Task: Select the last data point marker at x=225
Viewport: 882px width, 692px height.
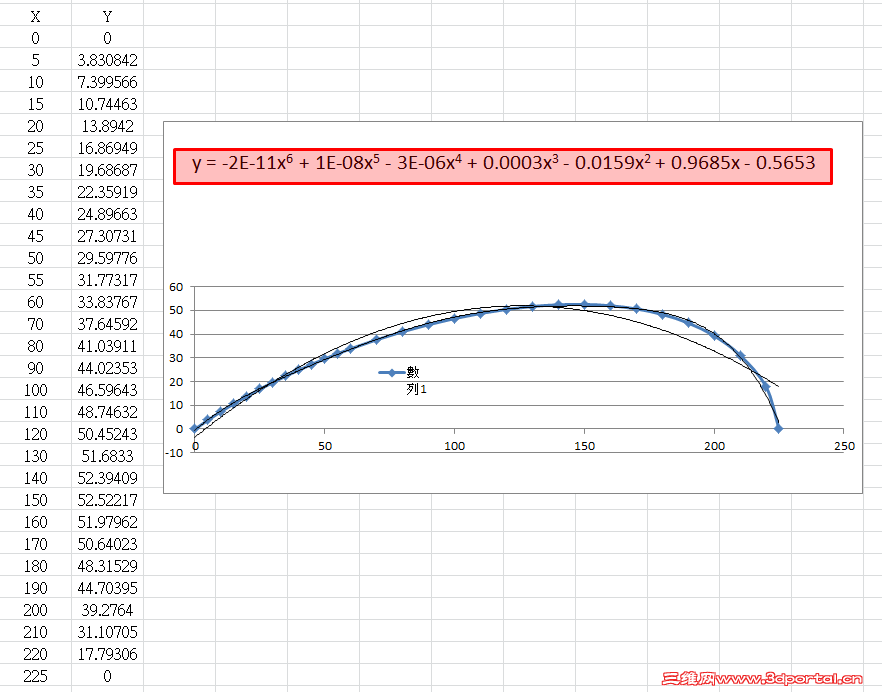Action: coord(778,429)
